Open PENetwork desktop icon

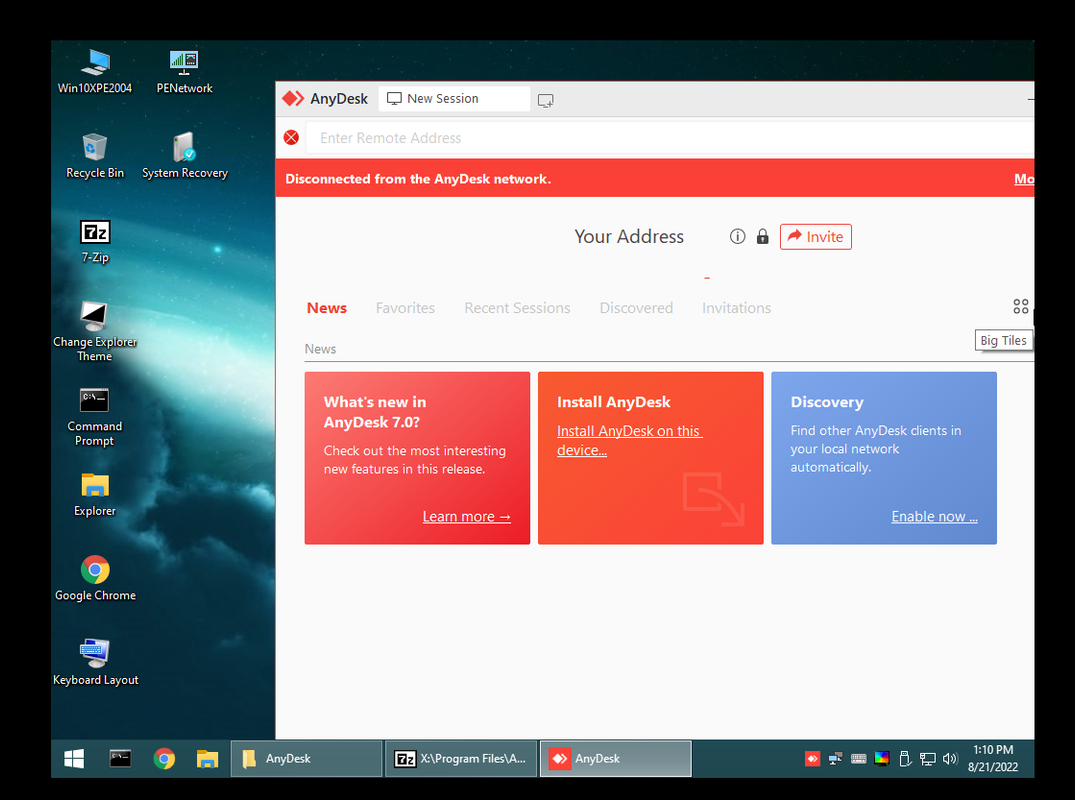[184, 71]
